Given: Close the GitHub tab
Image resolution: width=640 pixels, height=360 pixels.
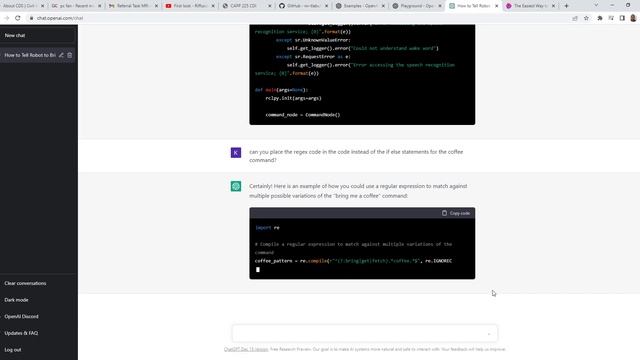Looking at the screenshot, I should 326,6.
